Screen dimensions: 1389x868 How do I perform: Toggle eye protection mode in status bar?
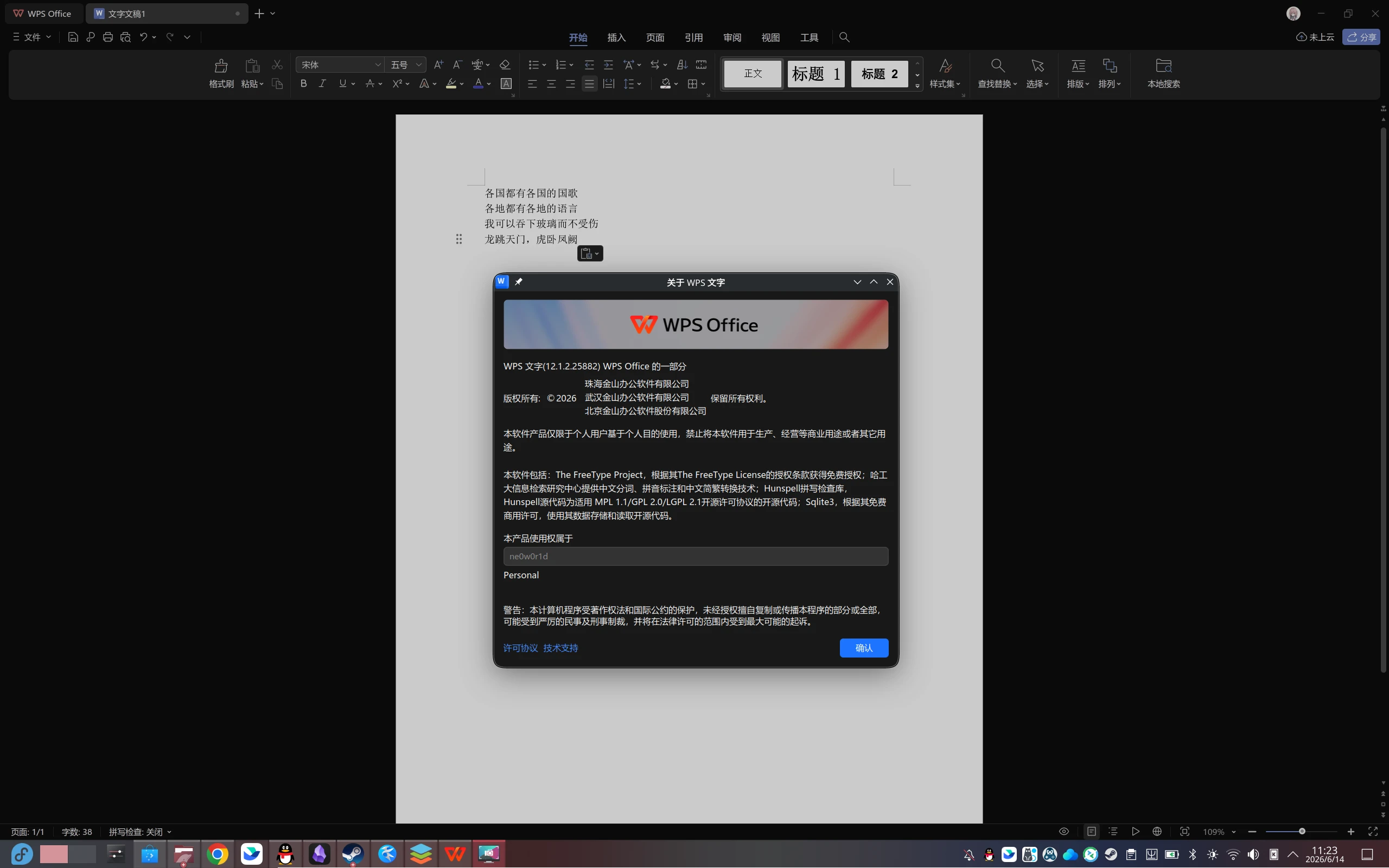tap(1063, 832)
